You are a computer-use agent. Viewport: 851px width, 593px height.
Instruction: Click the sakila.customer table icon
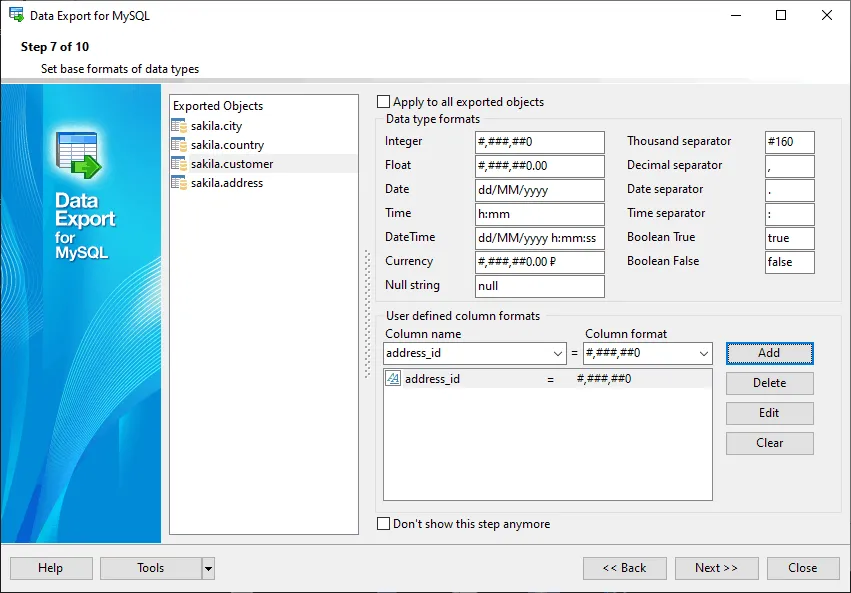[x=179, y=164]
